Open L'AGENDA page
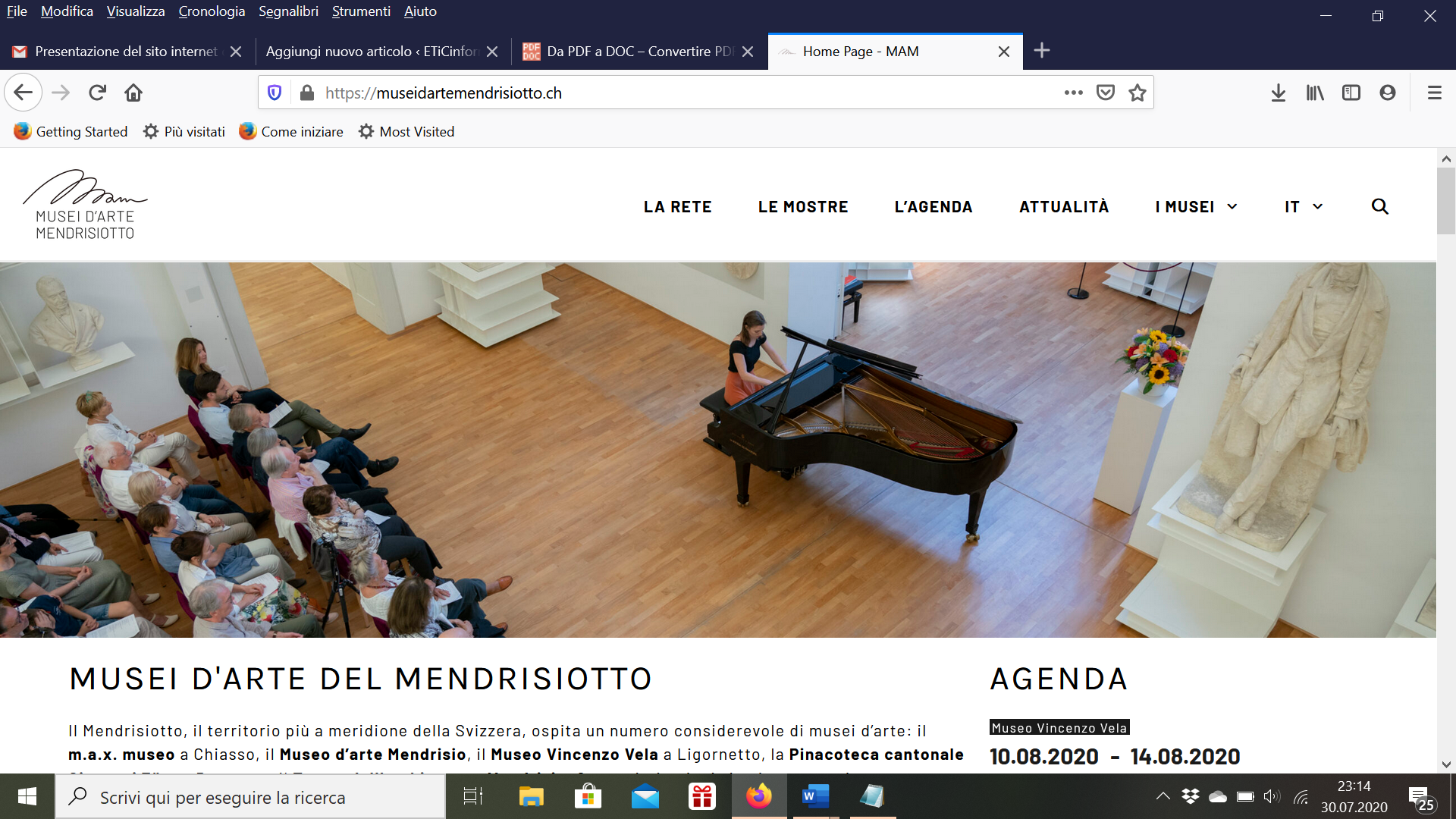Viewport: 1456px width, 819px height. click(x=934, y=207)
